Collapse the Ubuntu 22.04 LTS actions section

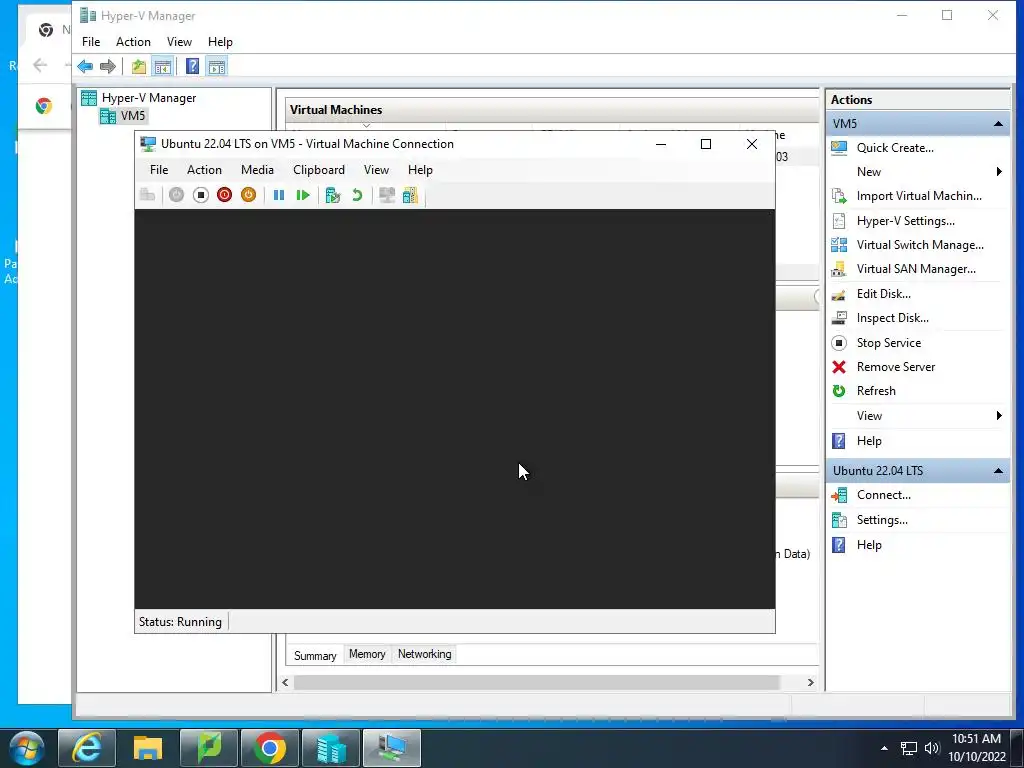[x=998, y=471]
